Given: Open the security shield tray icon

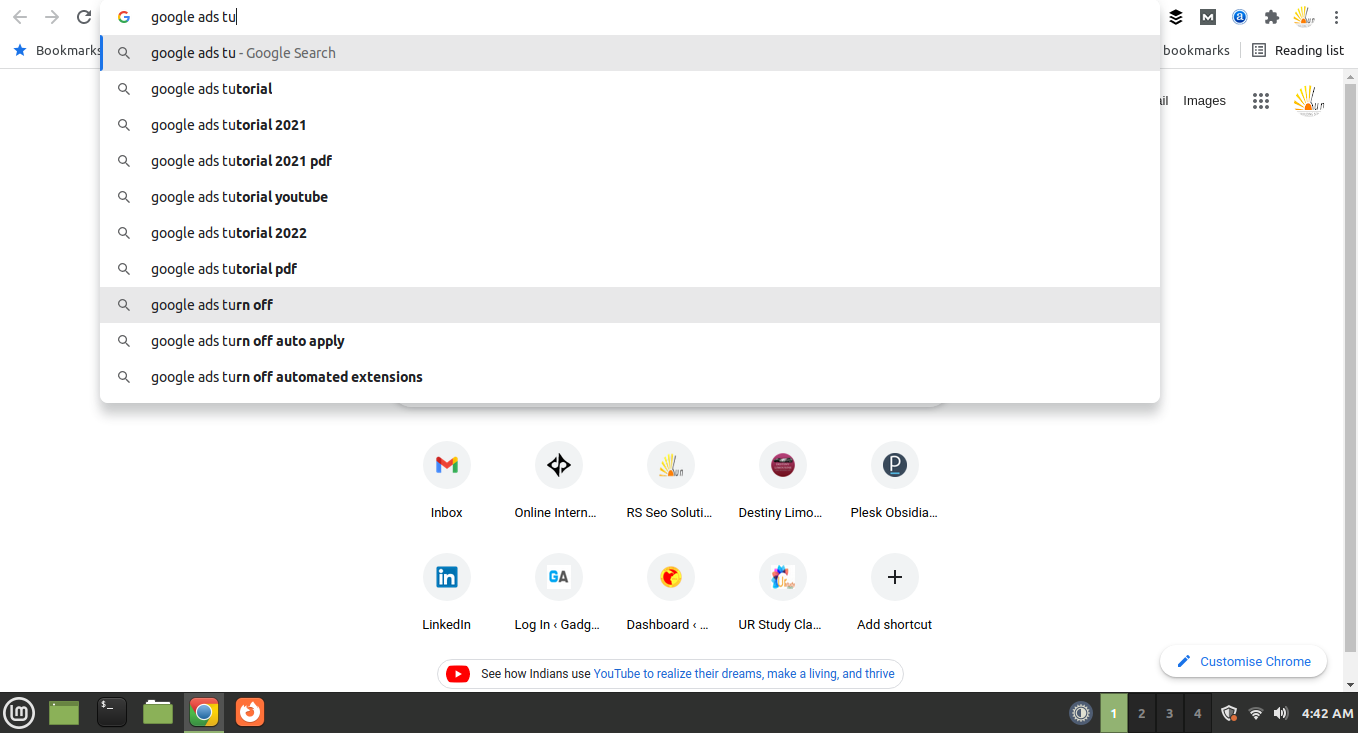Looking at the screenshot, I should (1230, 713).
